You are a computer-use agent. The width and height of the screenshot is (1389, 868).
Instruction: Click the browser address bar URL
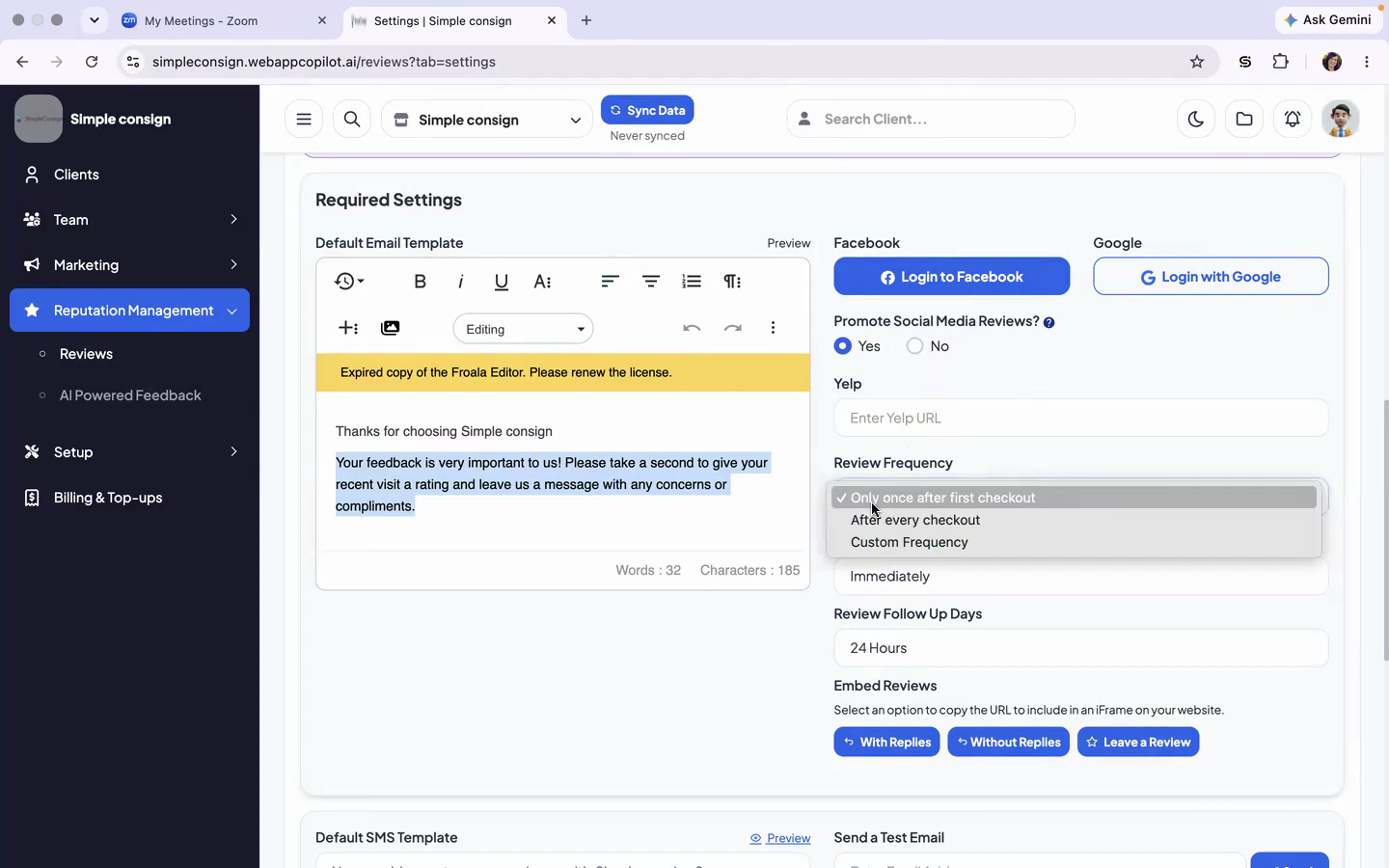coord(324,62)
